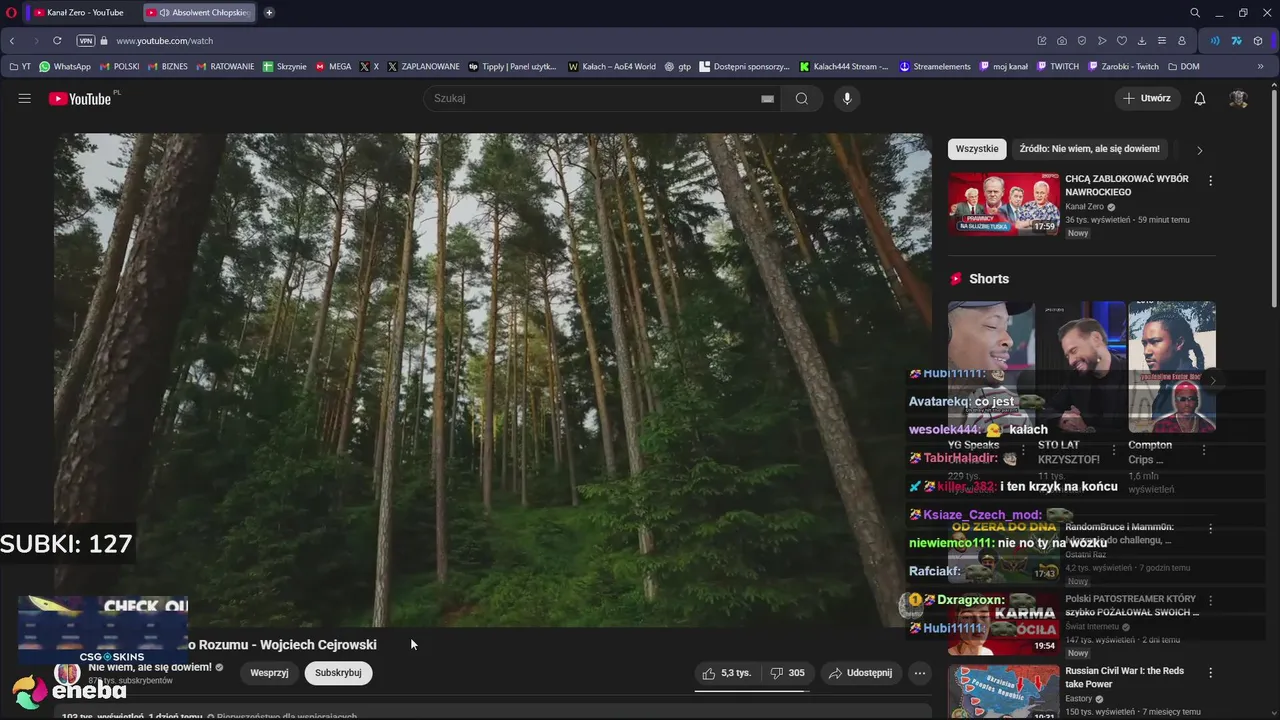
Task: Open POLSKI bookmark folder
Action: (x=120, y=67)
